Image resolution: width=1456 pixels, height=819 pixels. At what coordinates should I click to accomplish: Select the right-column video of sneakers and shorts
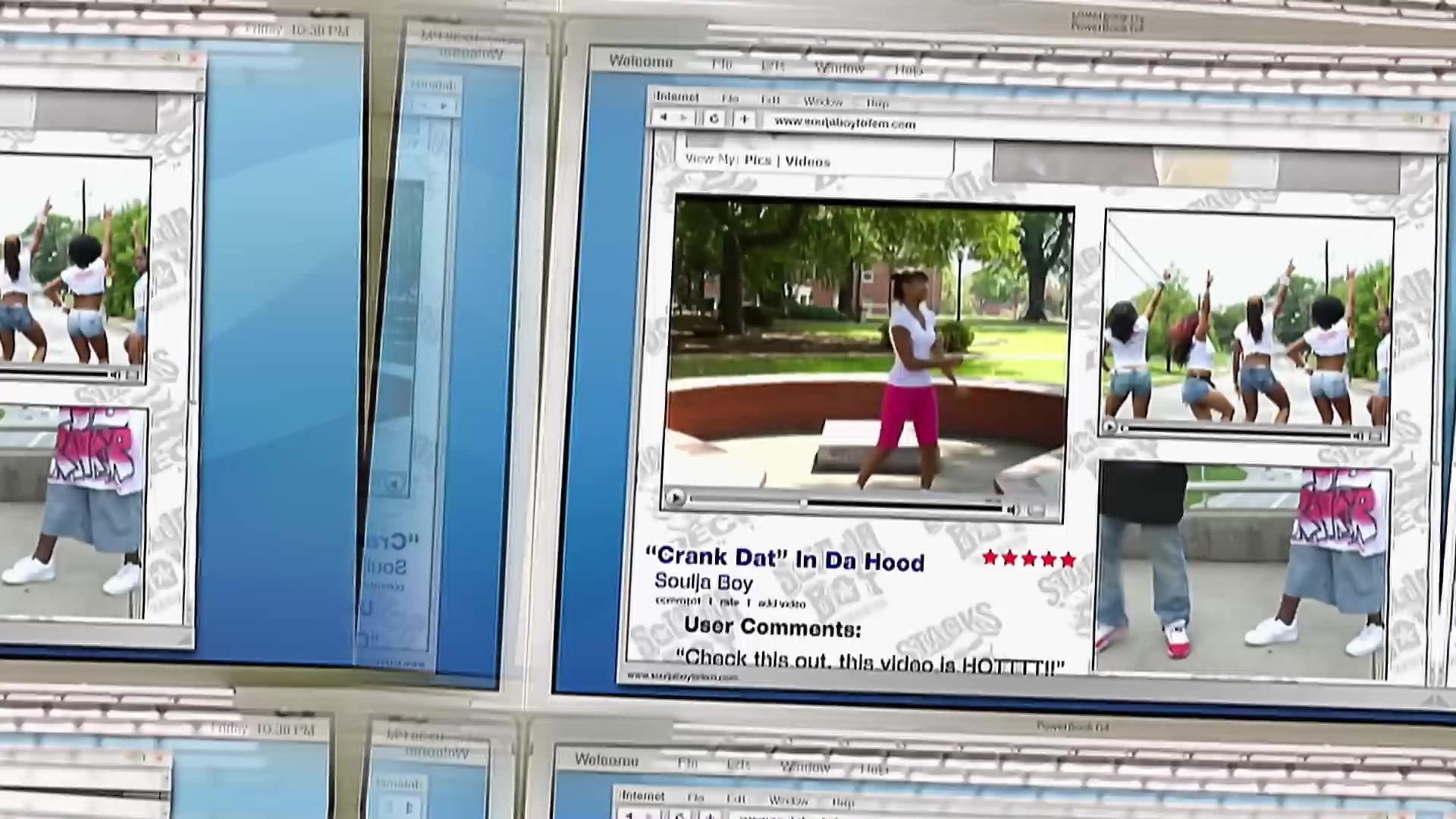click(1241, 569)
